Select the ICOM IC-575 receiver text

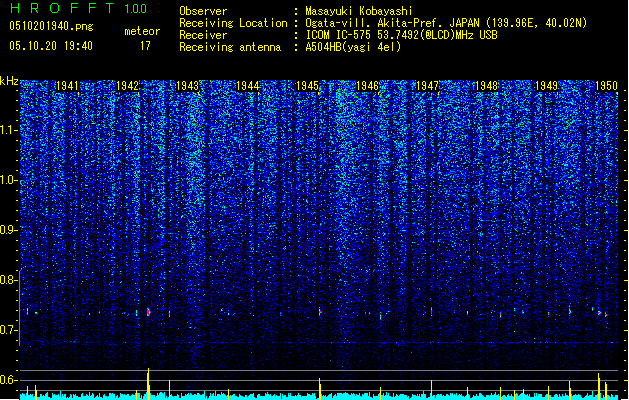(401, 35)
